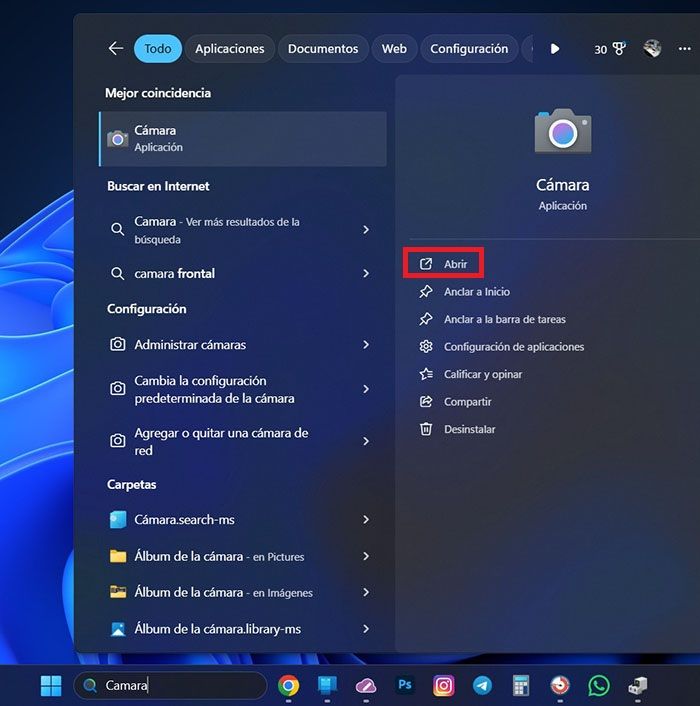The image size is (700, 706).
Task: Click the taskbar search box with Camara
Action: click(x=170, y=685)
